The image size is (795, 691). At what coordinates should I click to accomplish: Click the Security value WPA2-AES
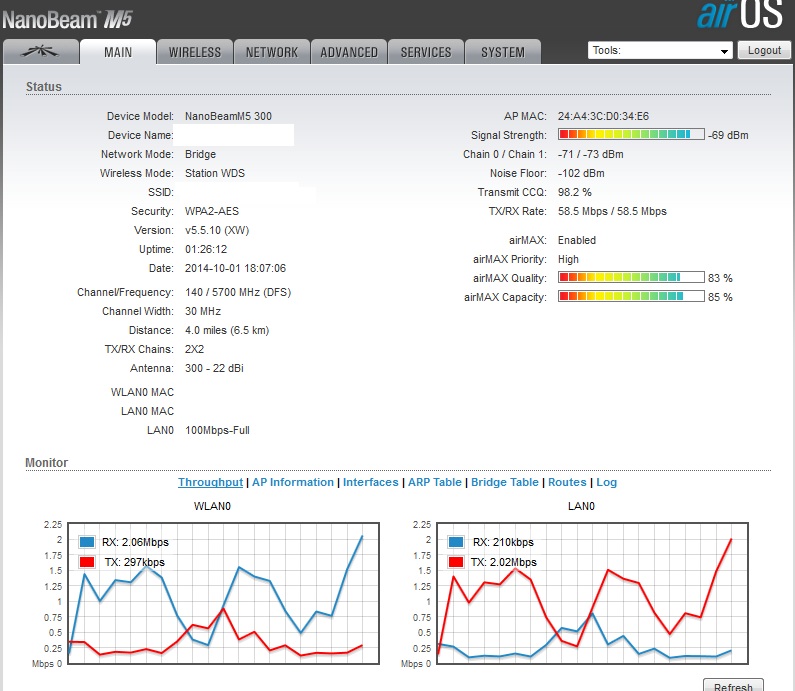(211, 211)
